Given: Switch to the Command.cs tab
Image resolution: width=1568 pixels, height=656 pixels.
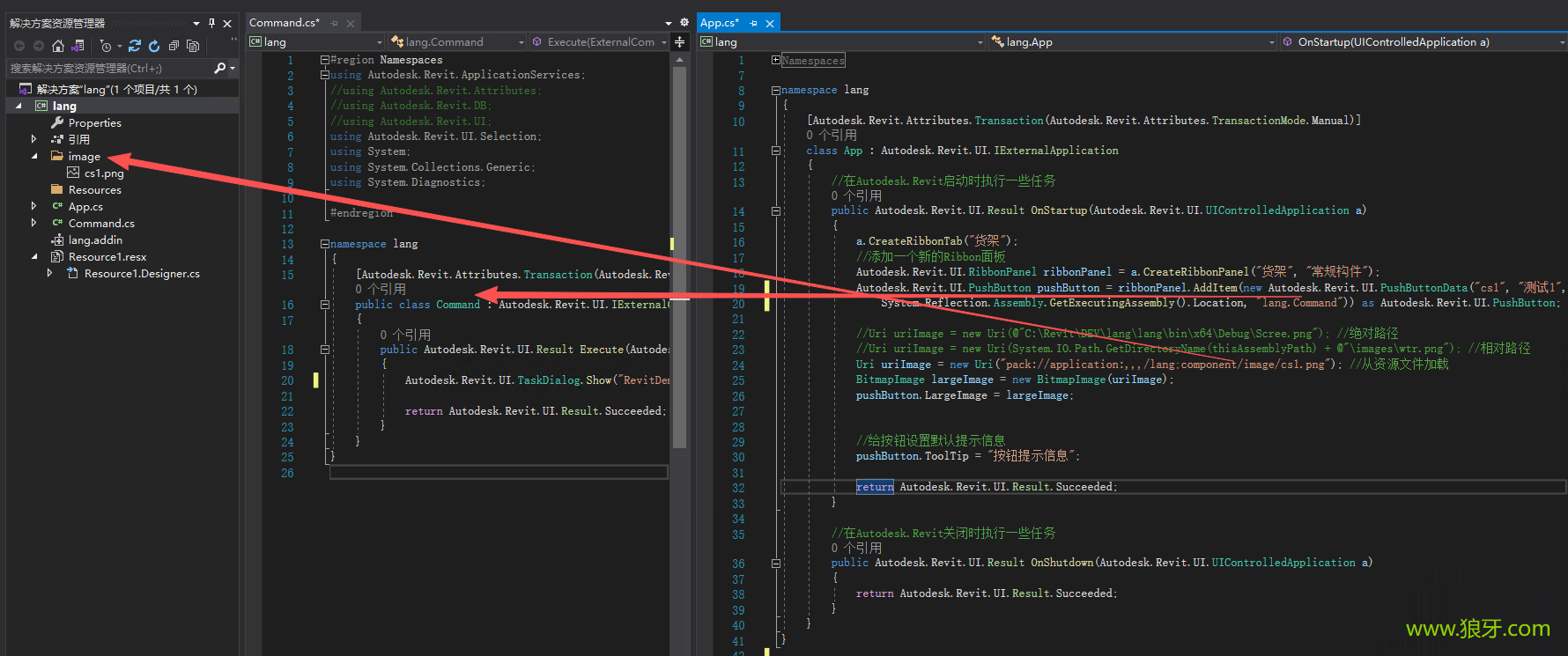Looking at the screenshot, I should tap(284, 23).
